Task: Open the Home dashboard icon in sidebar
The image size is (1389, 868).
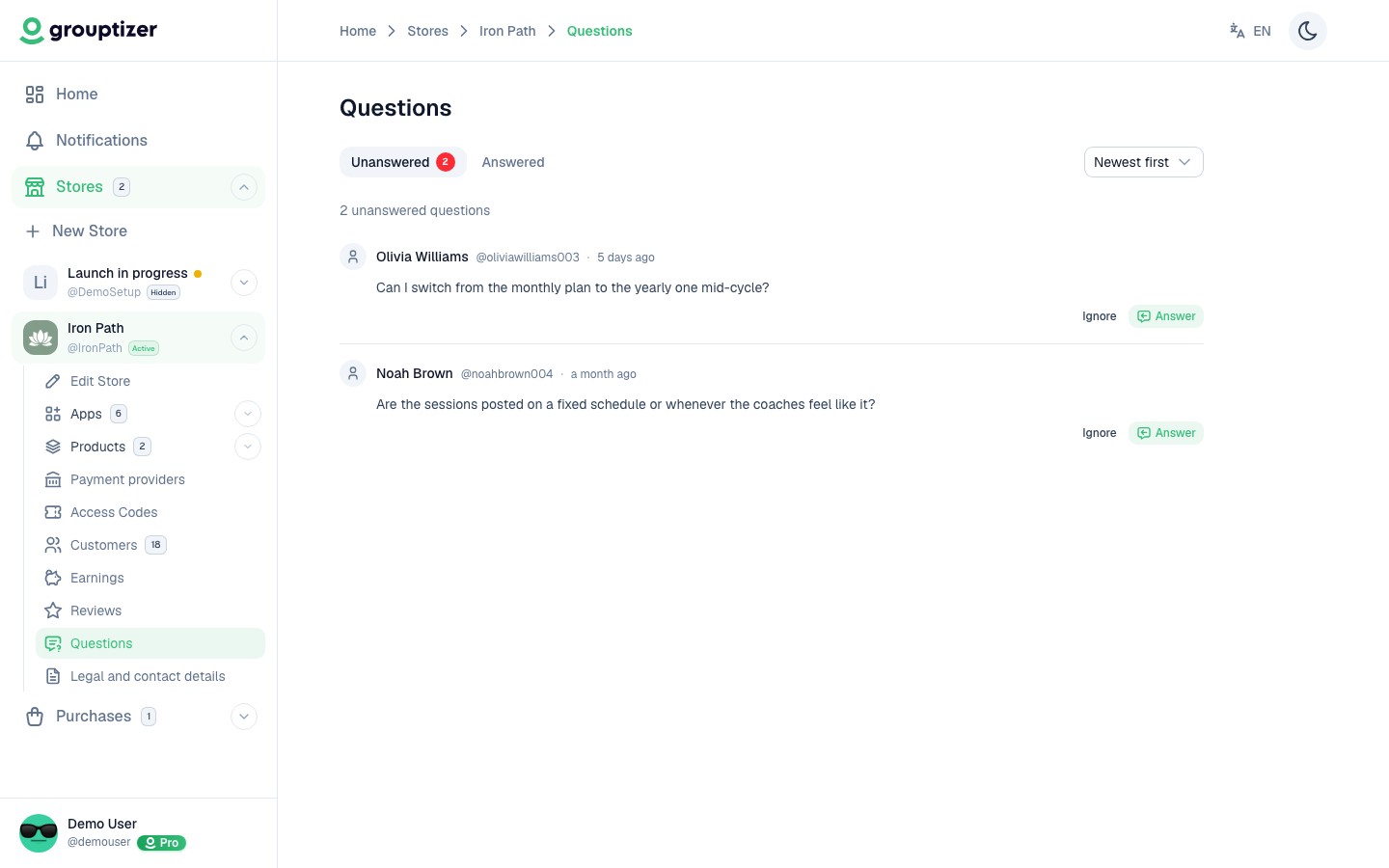Action: pyautogui.click(x=35, y=94)
